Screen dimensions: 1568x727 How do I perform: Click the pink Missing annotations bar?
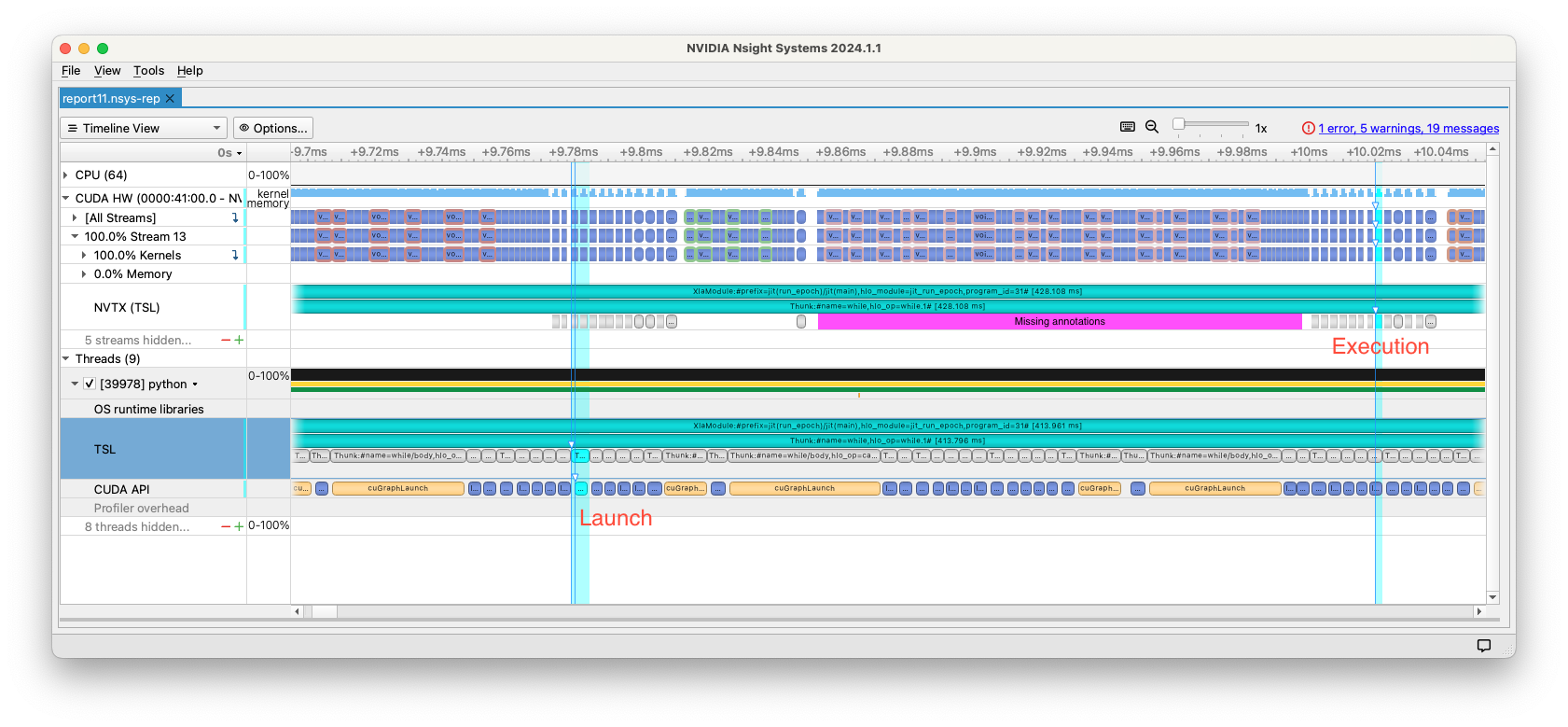coord(1060,321)
